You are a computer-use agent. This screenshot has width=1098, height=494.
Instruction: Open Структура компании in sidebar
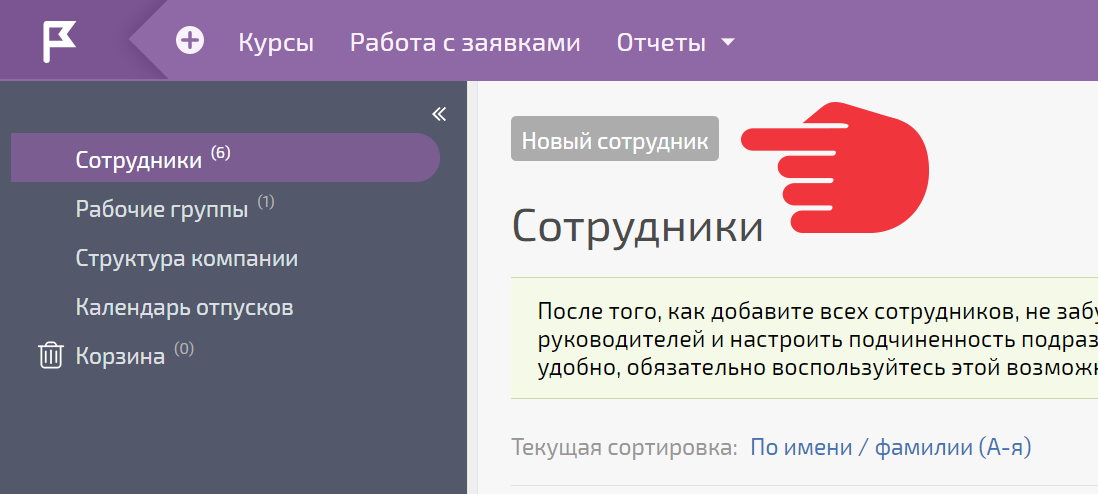(187, 258)
